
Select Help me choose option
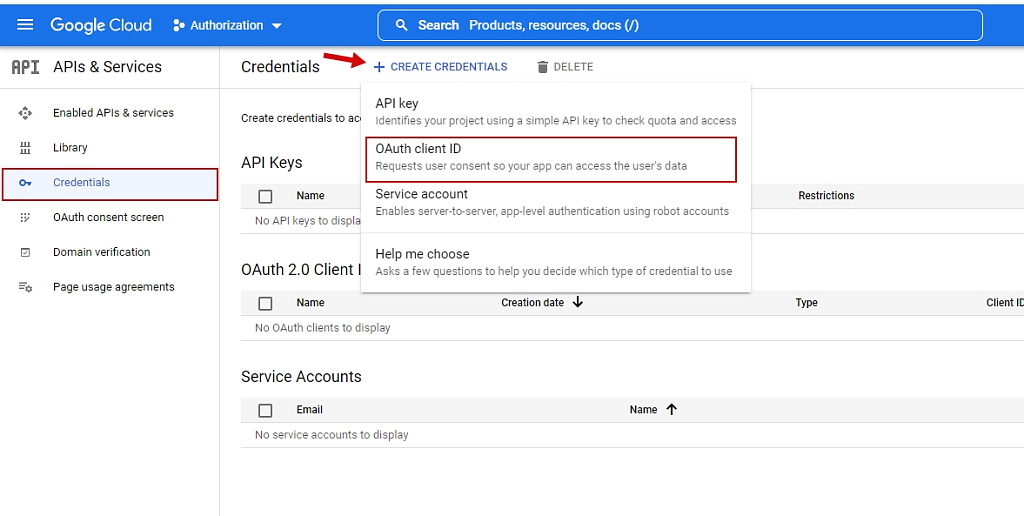tap(551, 262)
